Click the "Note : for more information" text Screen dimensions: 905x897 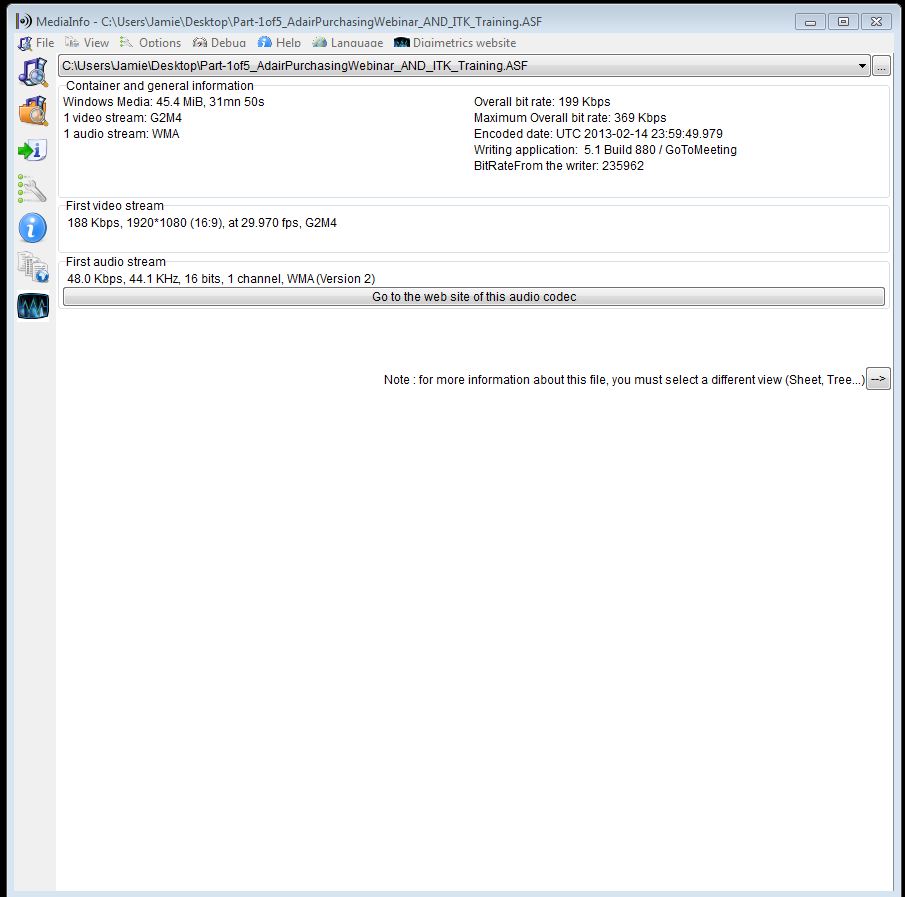[x=624, y=380]
